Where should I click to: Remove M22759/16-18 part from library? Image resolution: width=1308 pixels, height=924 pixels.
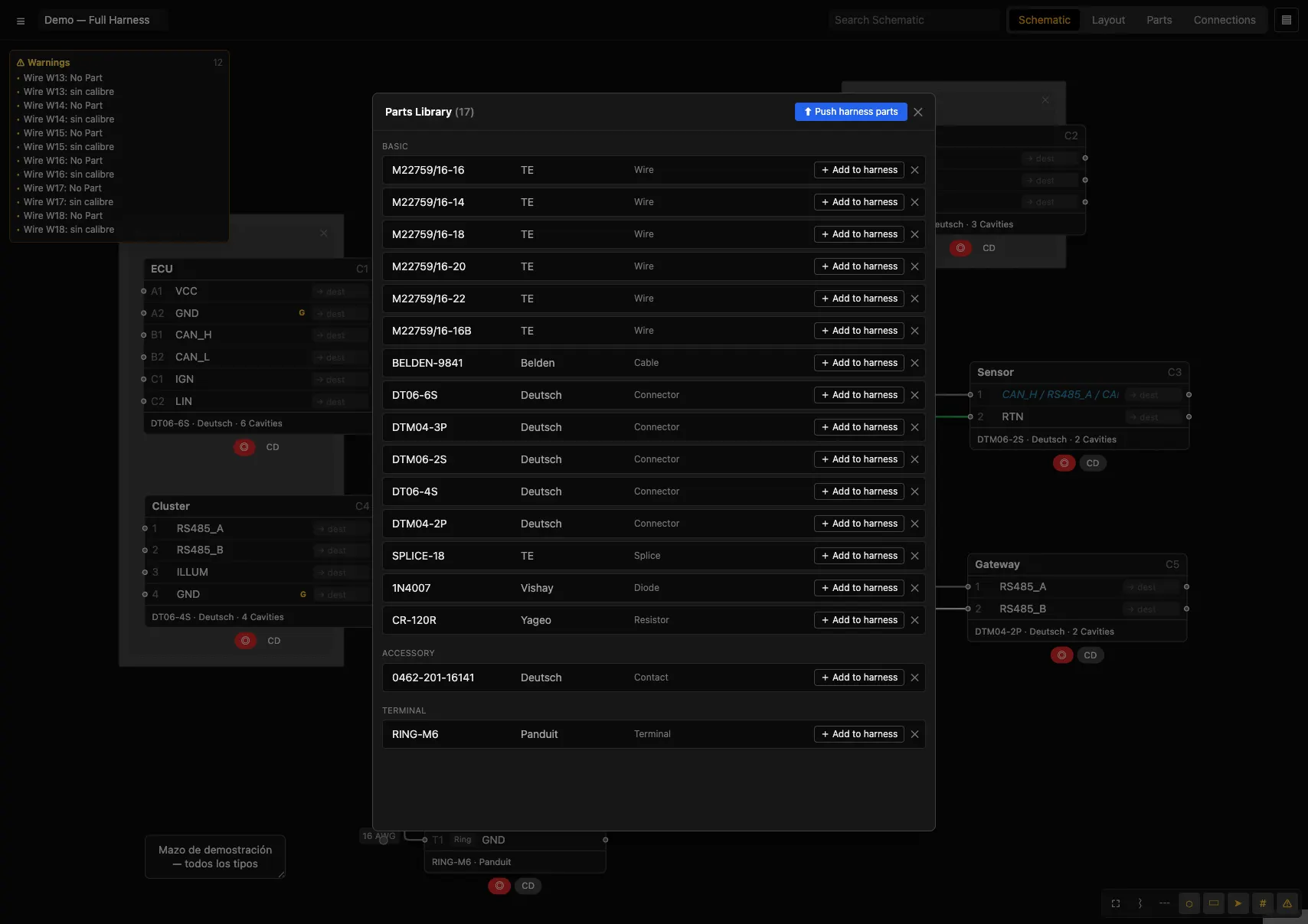tap(914, 234)
